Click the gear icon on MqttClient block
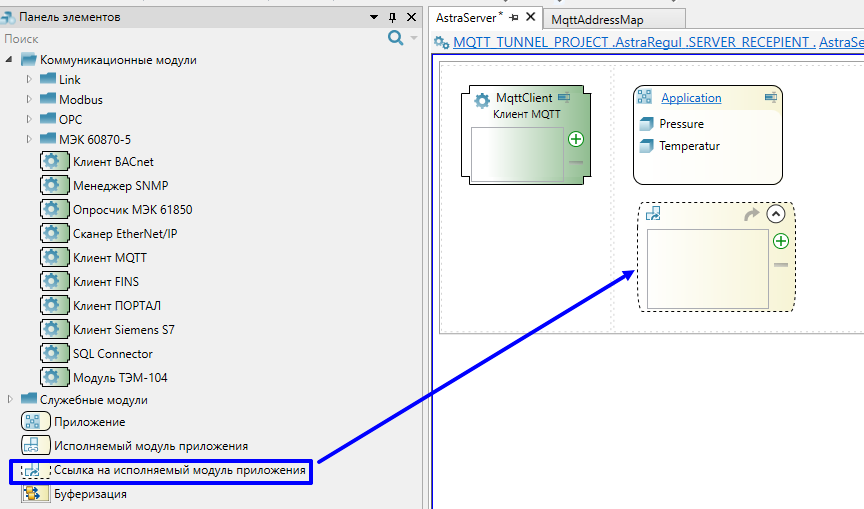 pyautogui.click(x=482, y=100)
